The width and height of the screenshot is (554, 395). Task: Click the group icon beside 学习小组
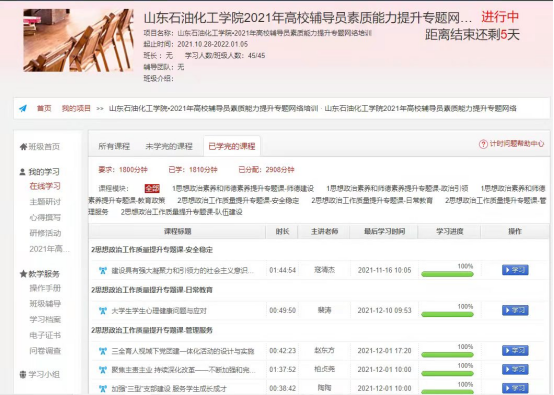(x=23, y=375)
